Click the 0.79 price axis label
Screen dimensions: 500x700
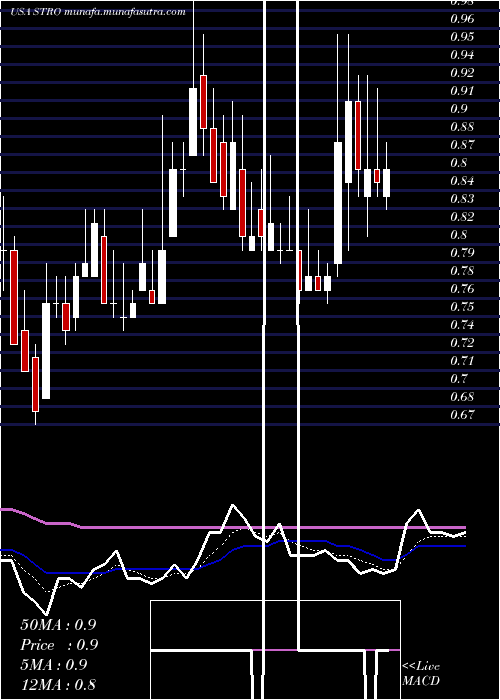click(462, 253)
